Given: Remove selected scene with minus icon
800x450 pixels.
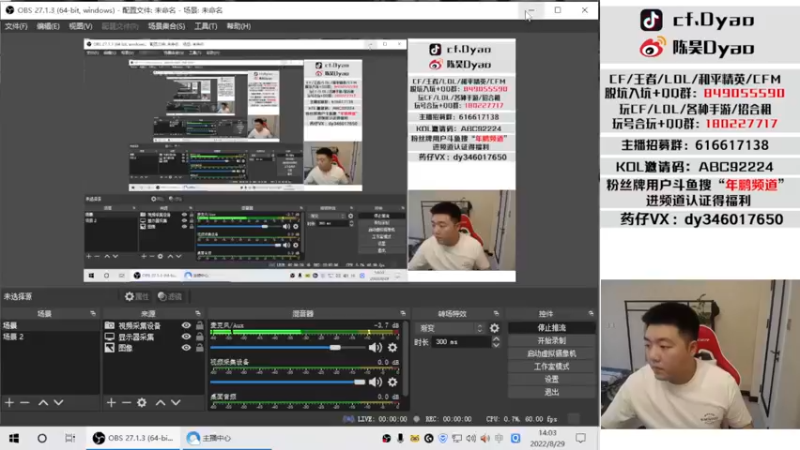Looking at the screenshot, I should coord(24,403).
